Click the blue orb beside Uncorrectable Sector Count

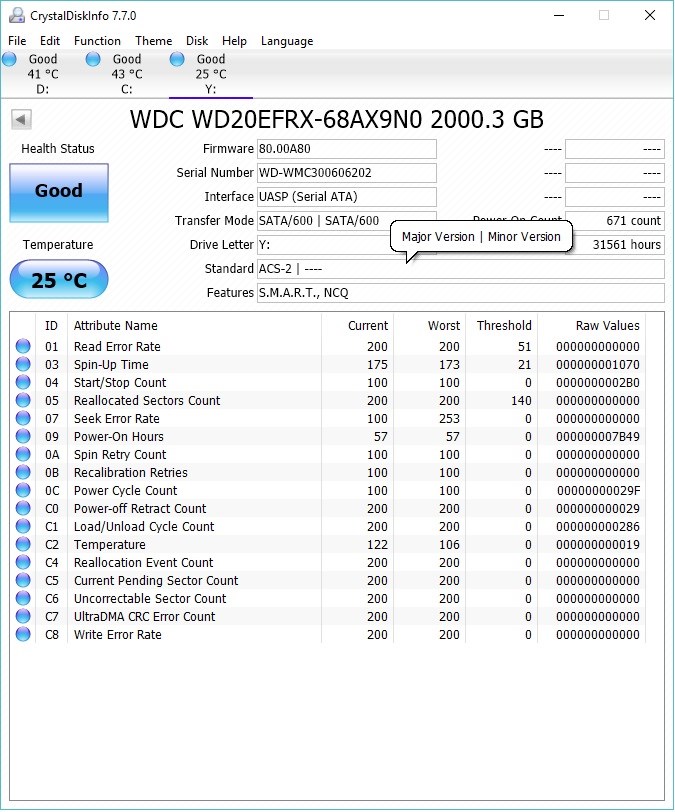tap(23, 598)
